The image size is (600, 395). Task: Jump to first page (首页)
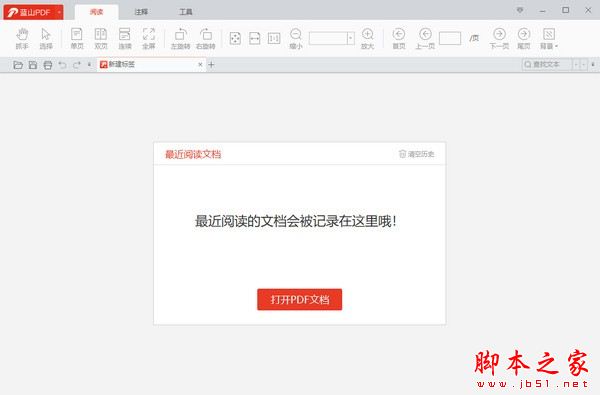pos(399,38)
